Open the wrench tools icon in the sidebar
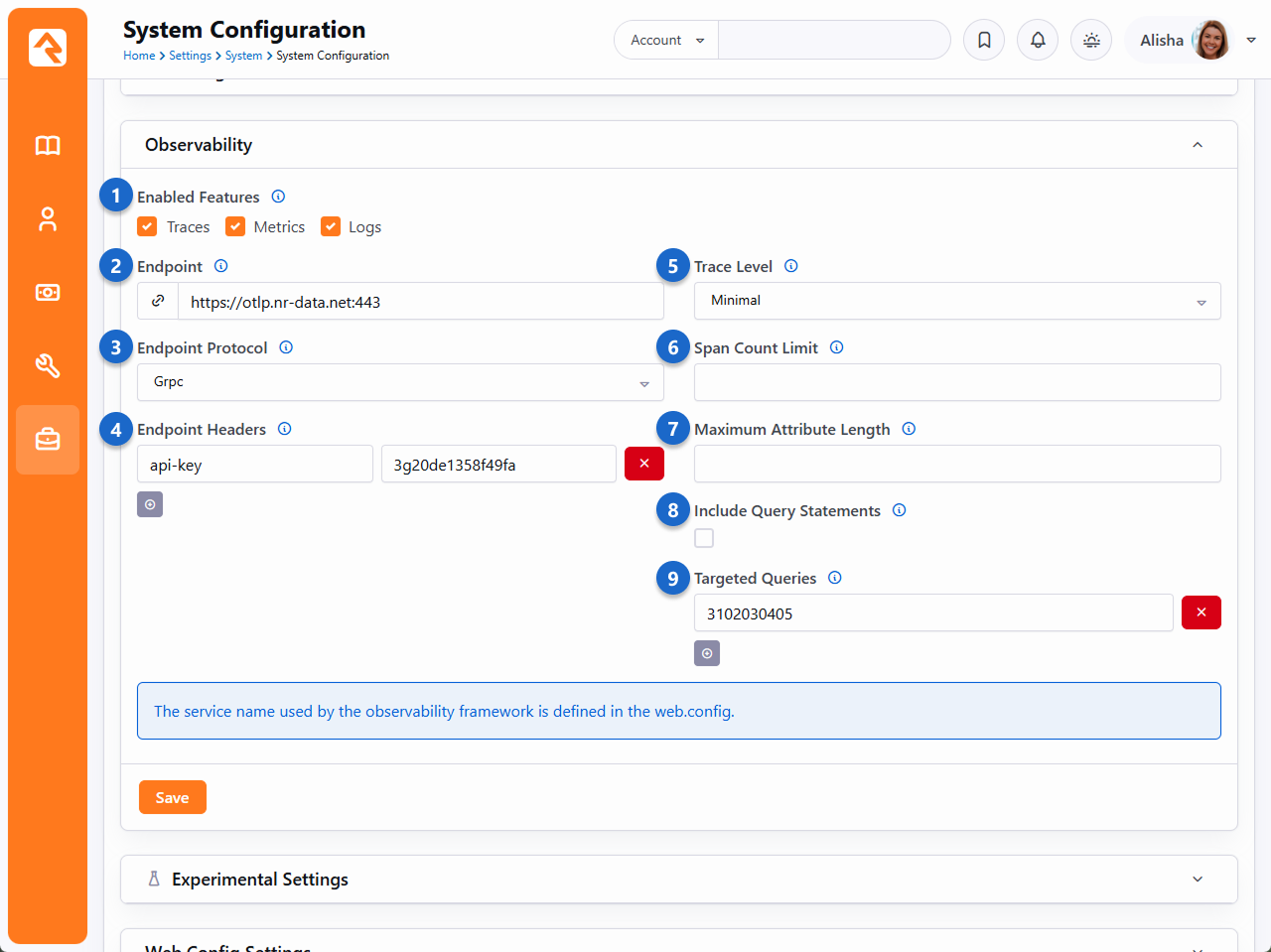This screenshot has height=952, width=1271. pos(48,366)
